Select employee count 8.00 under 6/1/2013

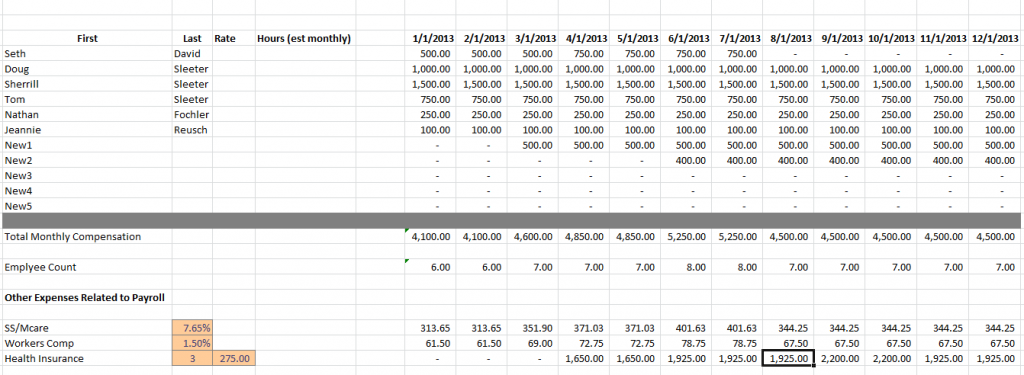pos(686,267)
